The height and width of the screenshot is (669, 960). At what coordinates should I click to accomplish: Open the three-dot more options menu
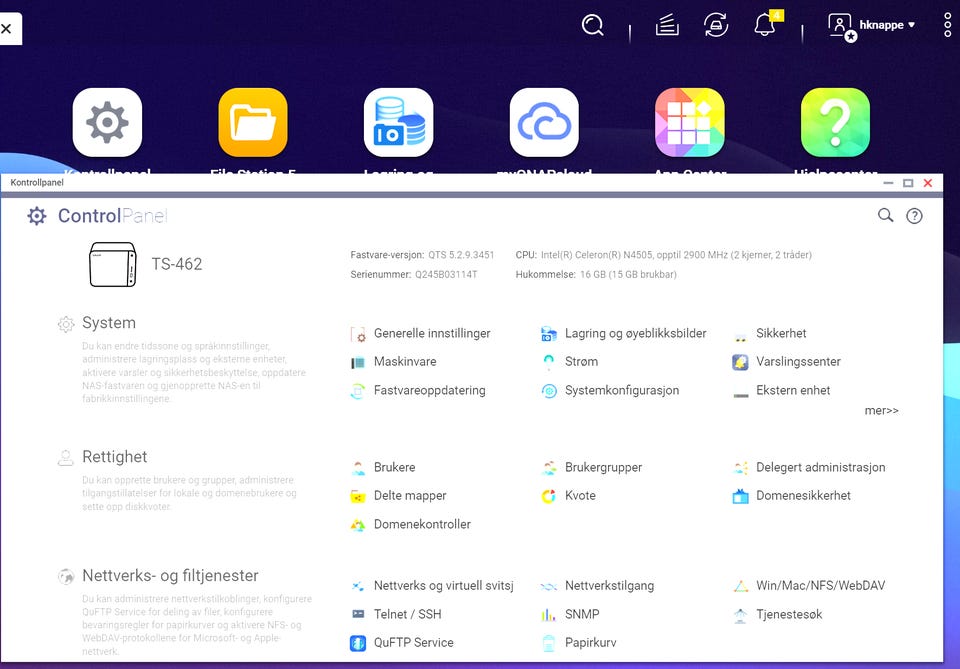pos(948,24)
